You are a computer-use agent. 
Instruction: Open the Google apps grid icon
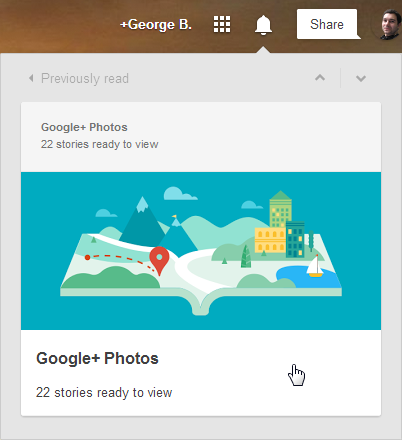[222, 24]
